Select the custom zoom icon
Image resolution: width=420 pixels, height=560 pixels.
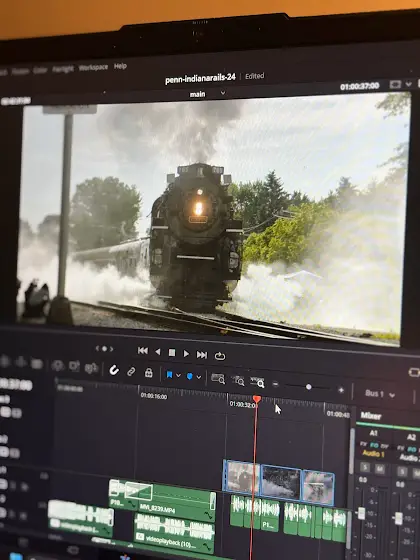pyautogui.click(x=258, y=382)
